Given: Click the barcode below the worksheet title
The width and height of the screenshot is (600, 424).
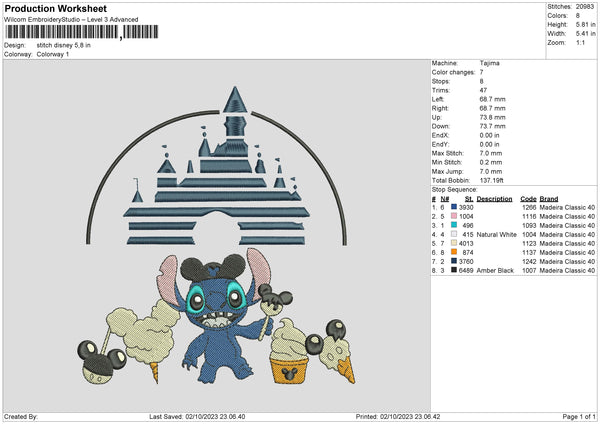Looking at the screenshot, I should (x=81, y=32).
